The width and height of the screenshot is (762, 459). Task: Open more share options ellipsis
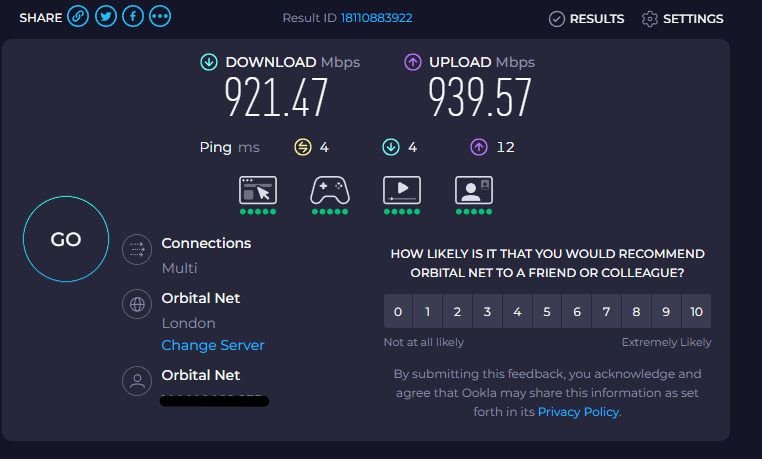tap(160, 17)
